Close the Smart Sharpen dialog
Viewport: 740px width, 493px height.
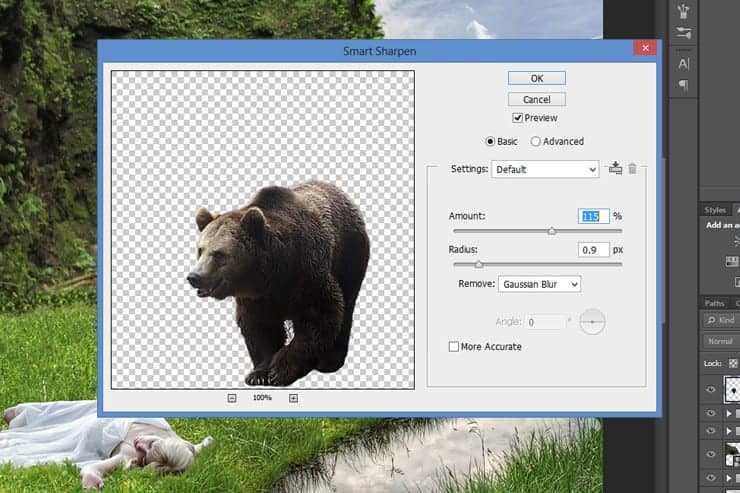click(x=646, y=49)
